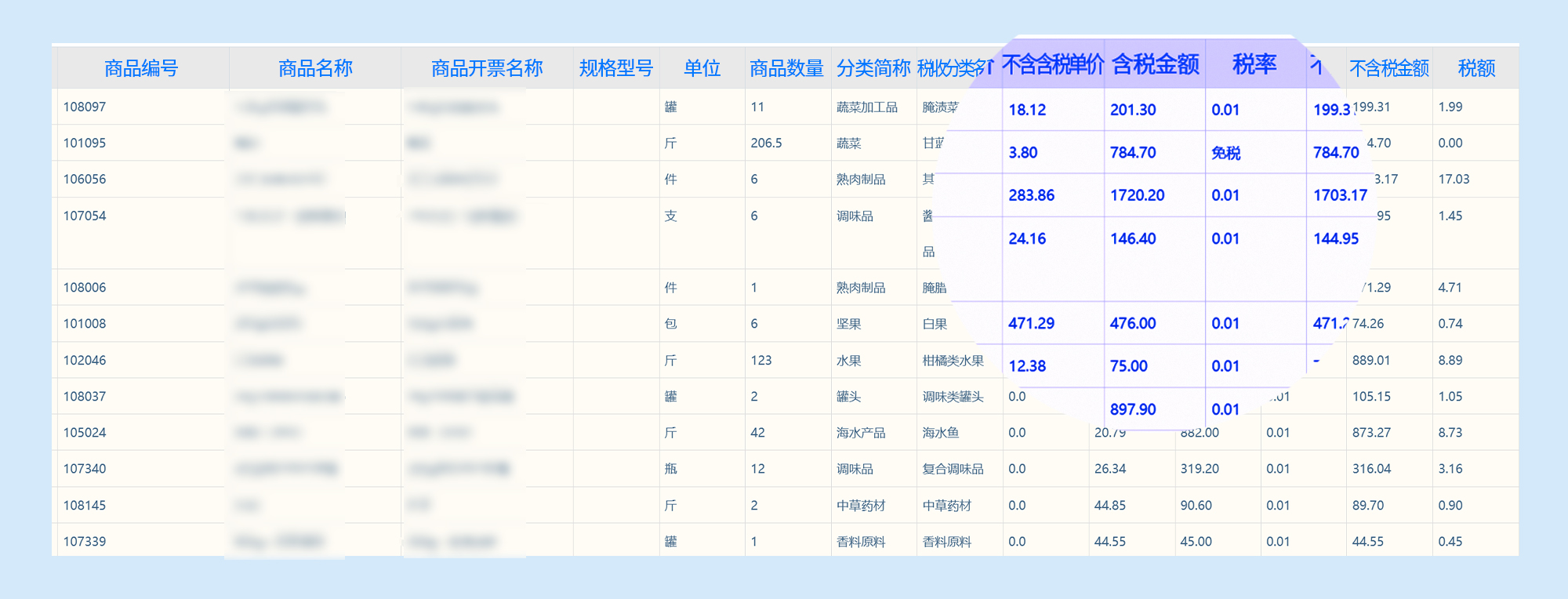Click the 中草药材 category cell in 分类简称

pos(861,506)
